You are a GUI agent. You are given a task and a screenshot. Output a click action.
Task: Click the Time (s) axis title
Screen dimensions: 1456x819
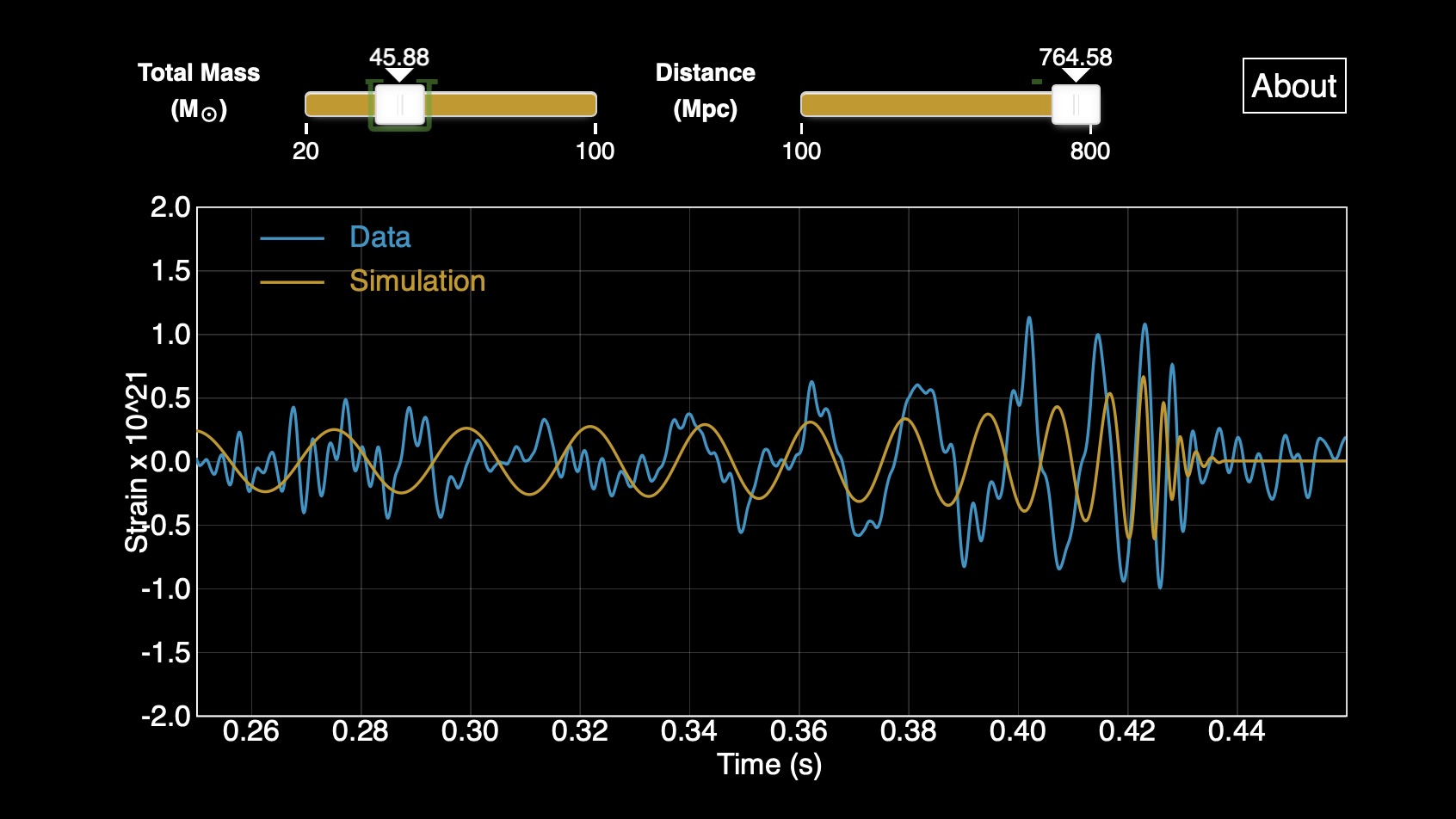point(769,764)
